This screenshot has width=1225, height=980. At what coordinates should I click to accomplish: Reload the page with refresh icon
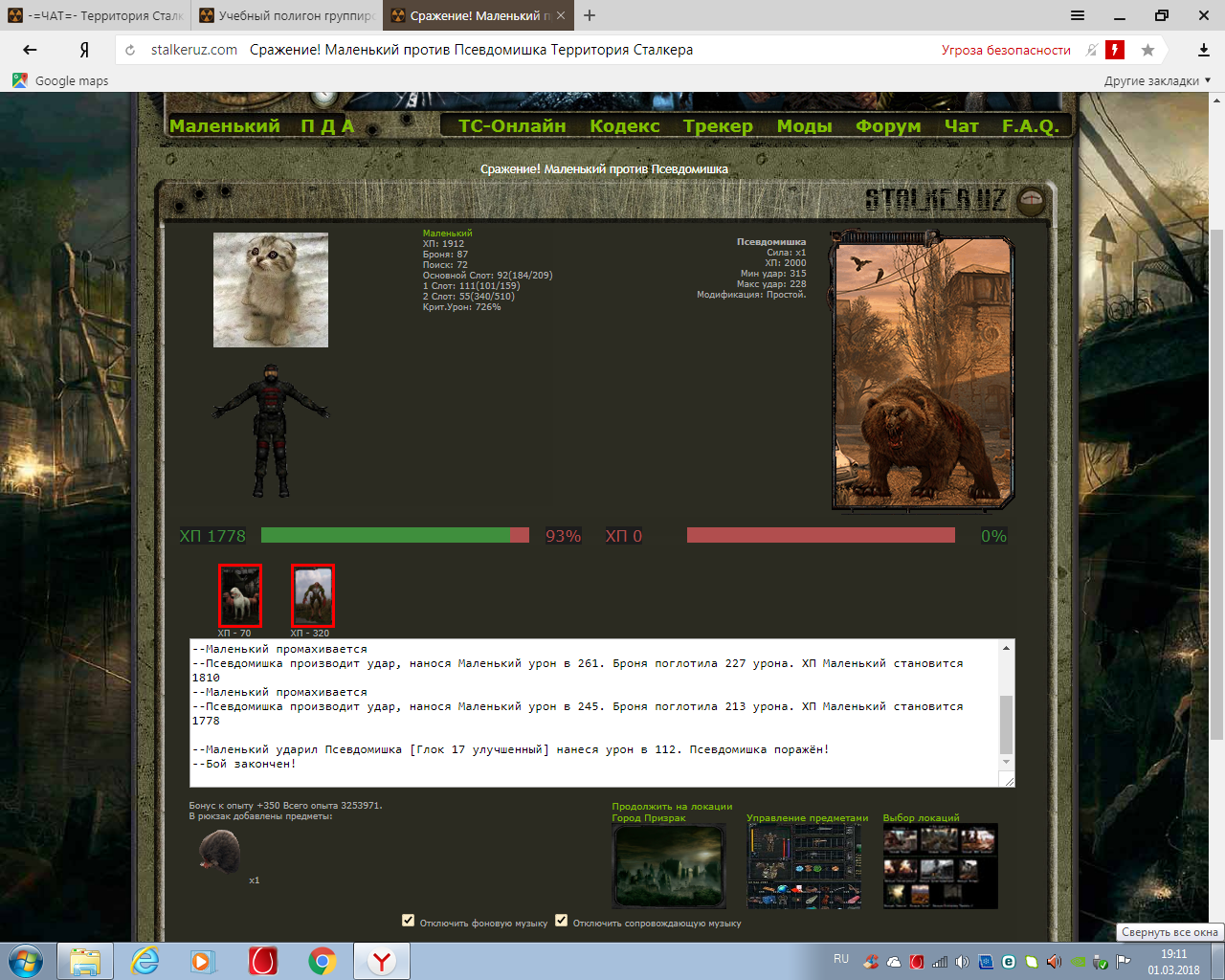click(130, 50)
